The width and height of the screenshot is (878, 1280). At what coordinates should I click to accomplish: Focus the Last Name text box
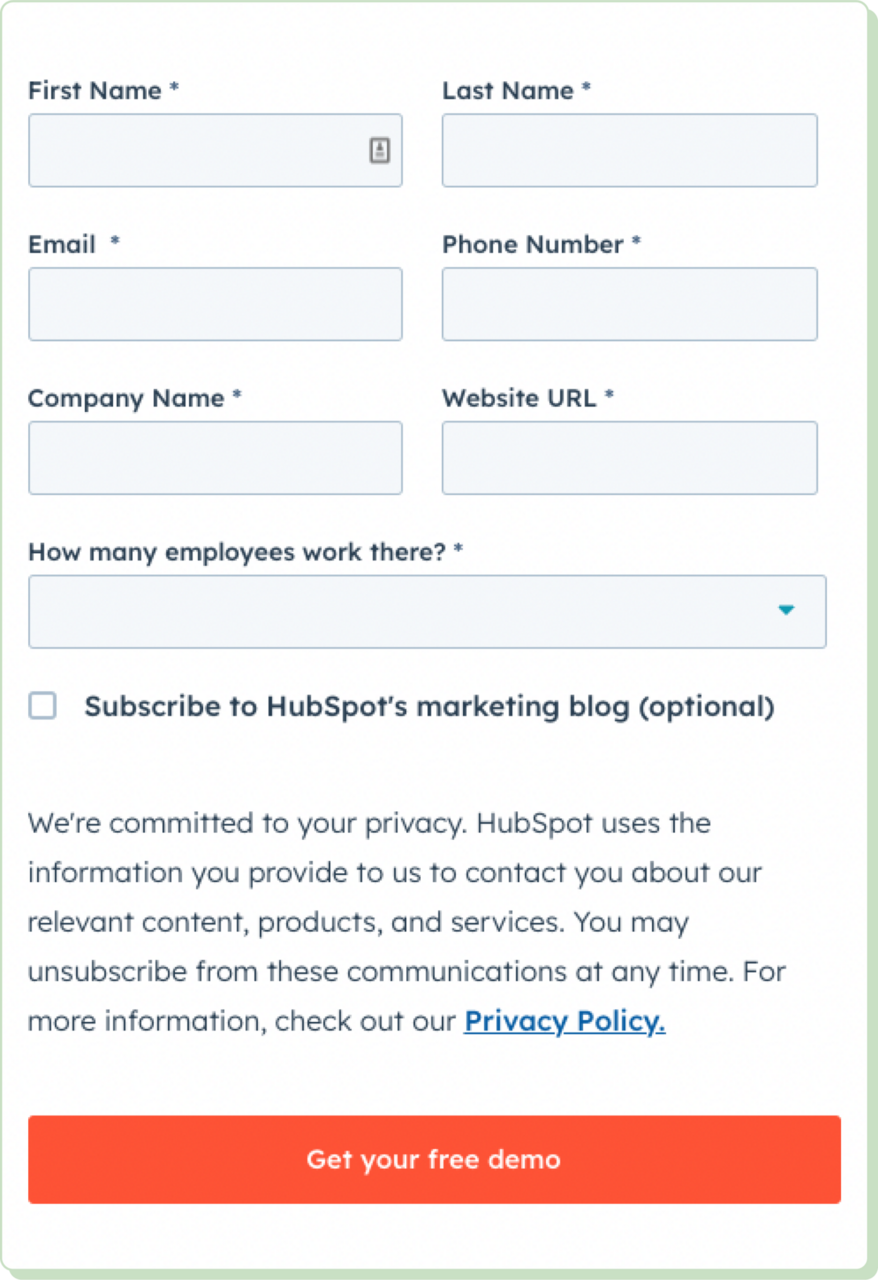(x=629, y=151)
